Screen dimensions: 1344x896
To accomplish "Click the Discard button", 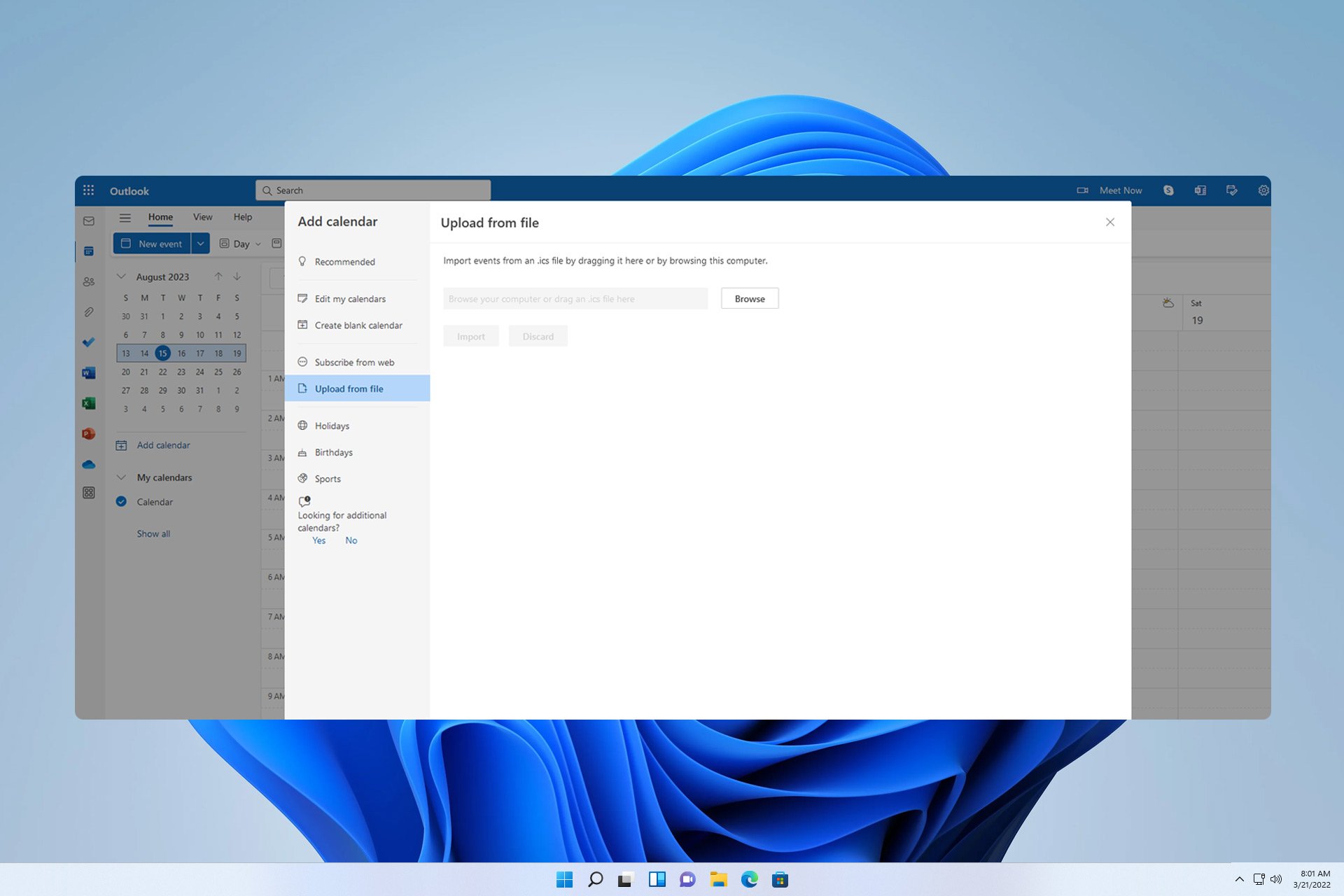I will 538,337.
